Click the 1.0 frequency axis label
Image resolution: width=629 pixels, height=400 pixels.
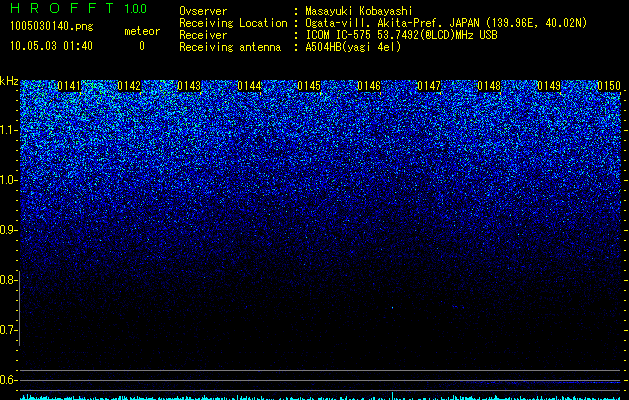pos(8,180)
